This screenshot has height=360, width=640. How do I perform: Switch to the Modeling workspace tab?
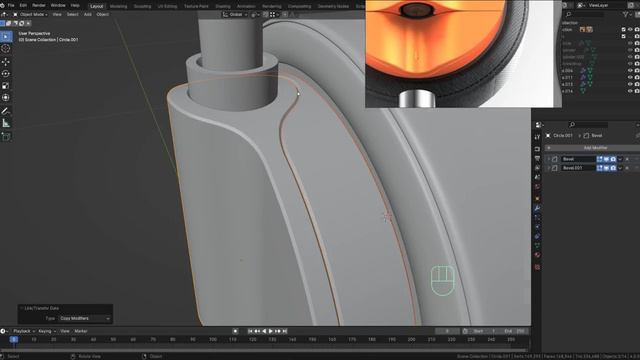coord(118,6)
